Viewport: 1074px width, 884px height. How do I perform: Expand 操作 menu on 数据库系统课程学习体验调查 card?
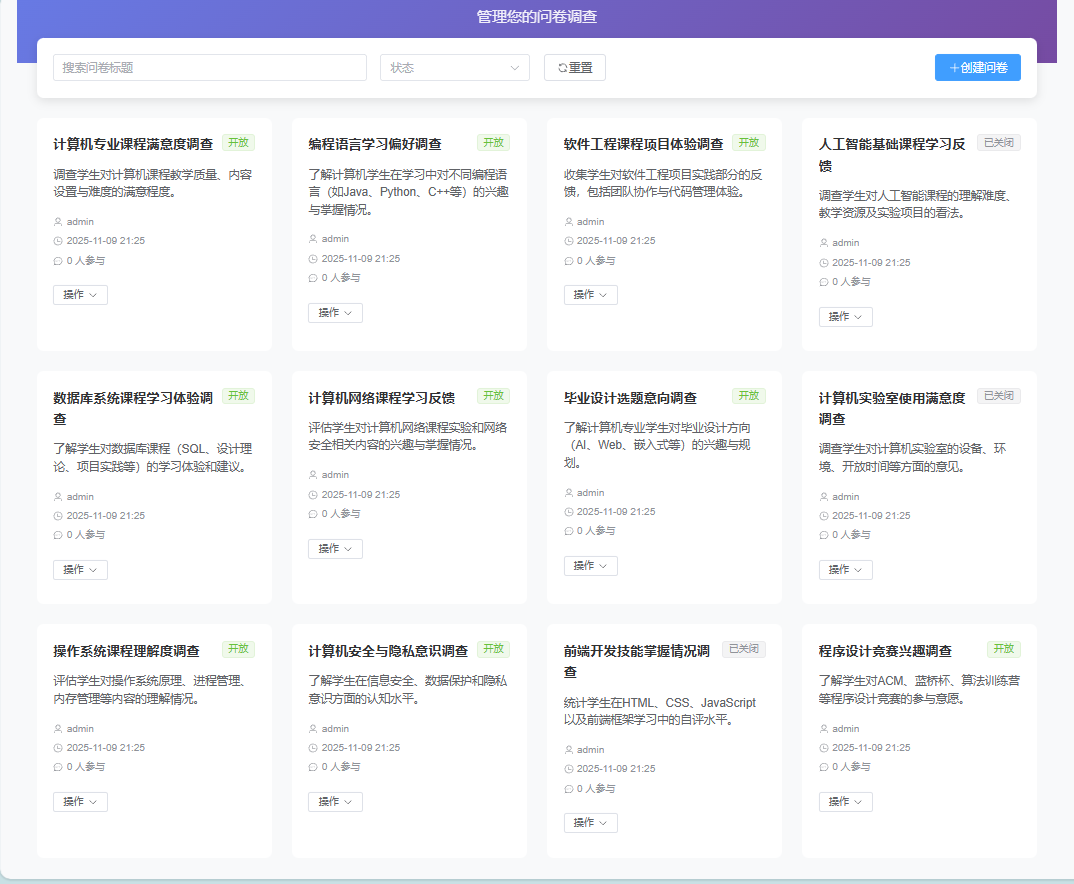tap(80, 570)
